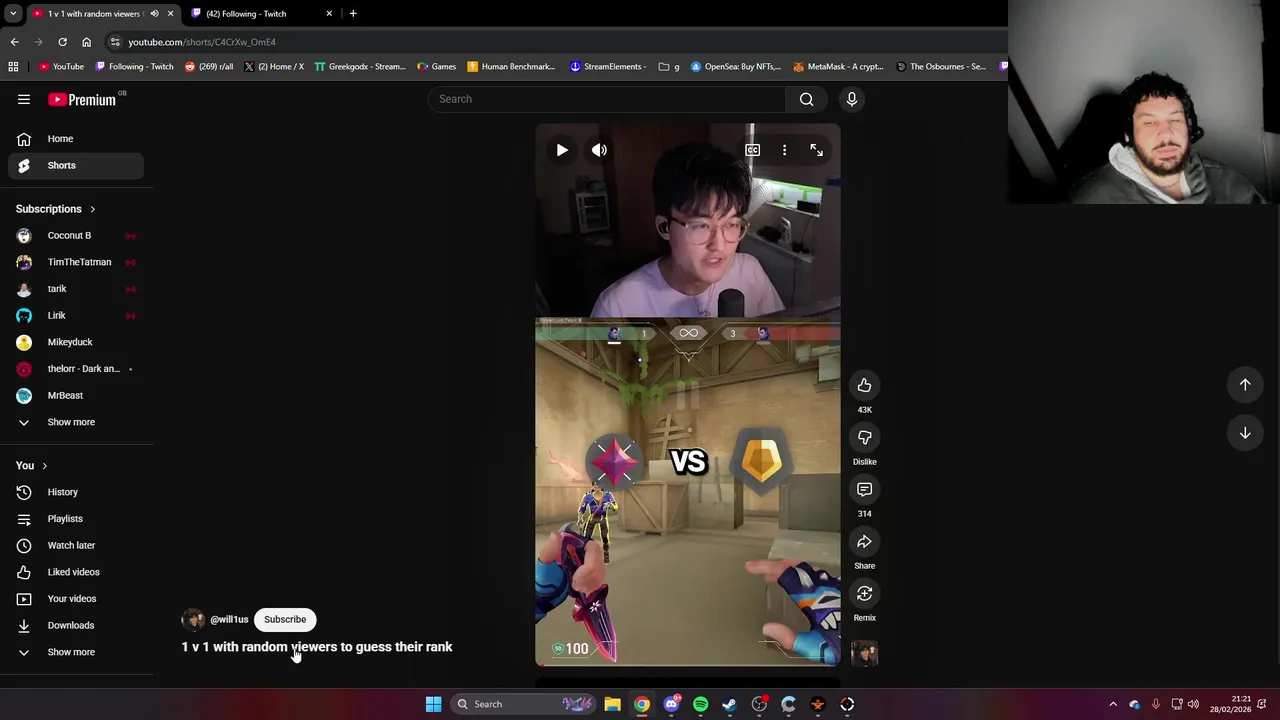This screenshot has height=720, width=1280.
Task: Focus the YouTube search field
Action: click(x=608, y=99)
